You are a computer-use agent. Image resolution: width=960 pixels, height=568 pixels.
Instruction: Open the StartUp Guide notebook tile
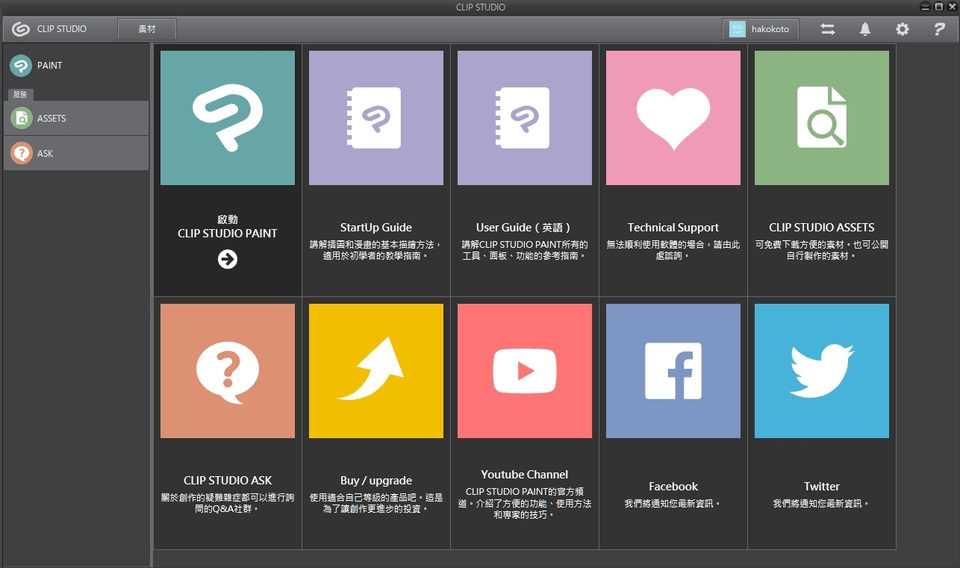pos(376,118)
